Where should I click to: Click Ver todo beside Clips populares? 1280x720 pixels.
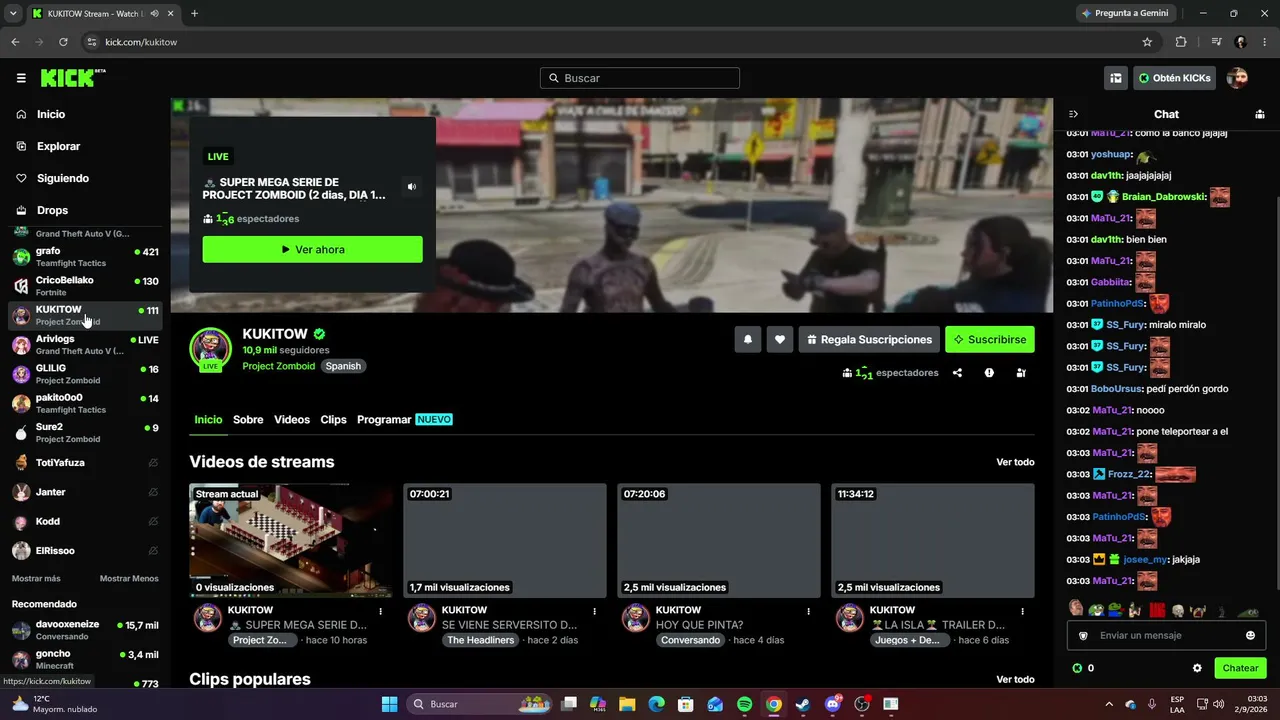[x=1015, y=679]
